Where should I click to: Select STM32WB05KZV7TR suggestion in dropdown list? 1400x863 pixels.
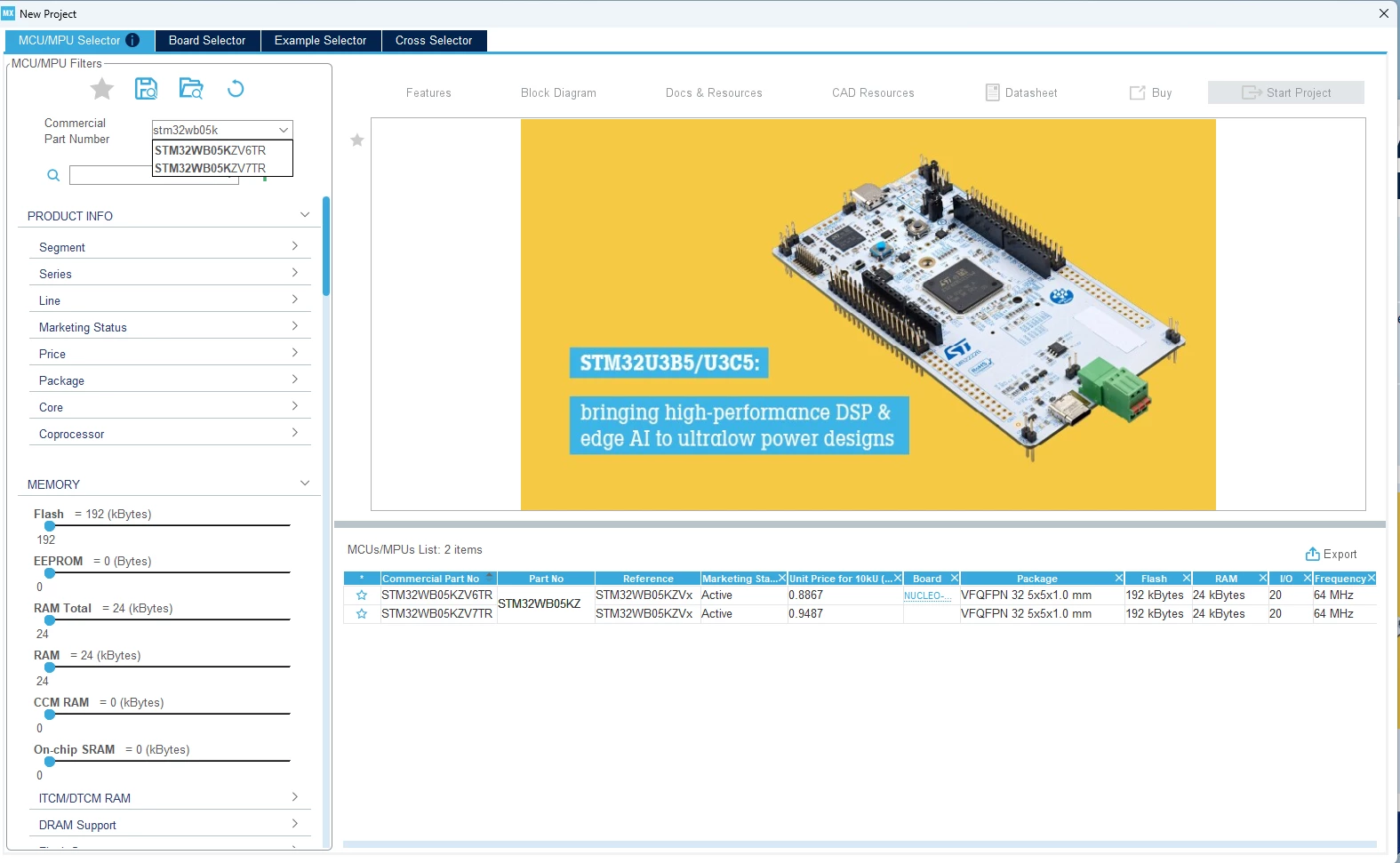pos(222,168)
